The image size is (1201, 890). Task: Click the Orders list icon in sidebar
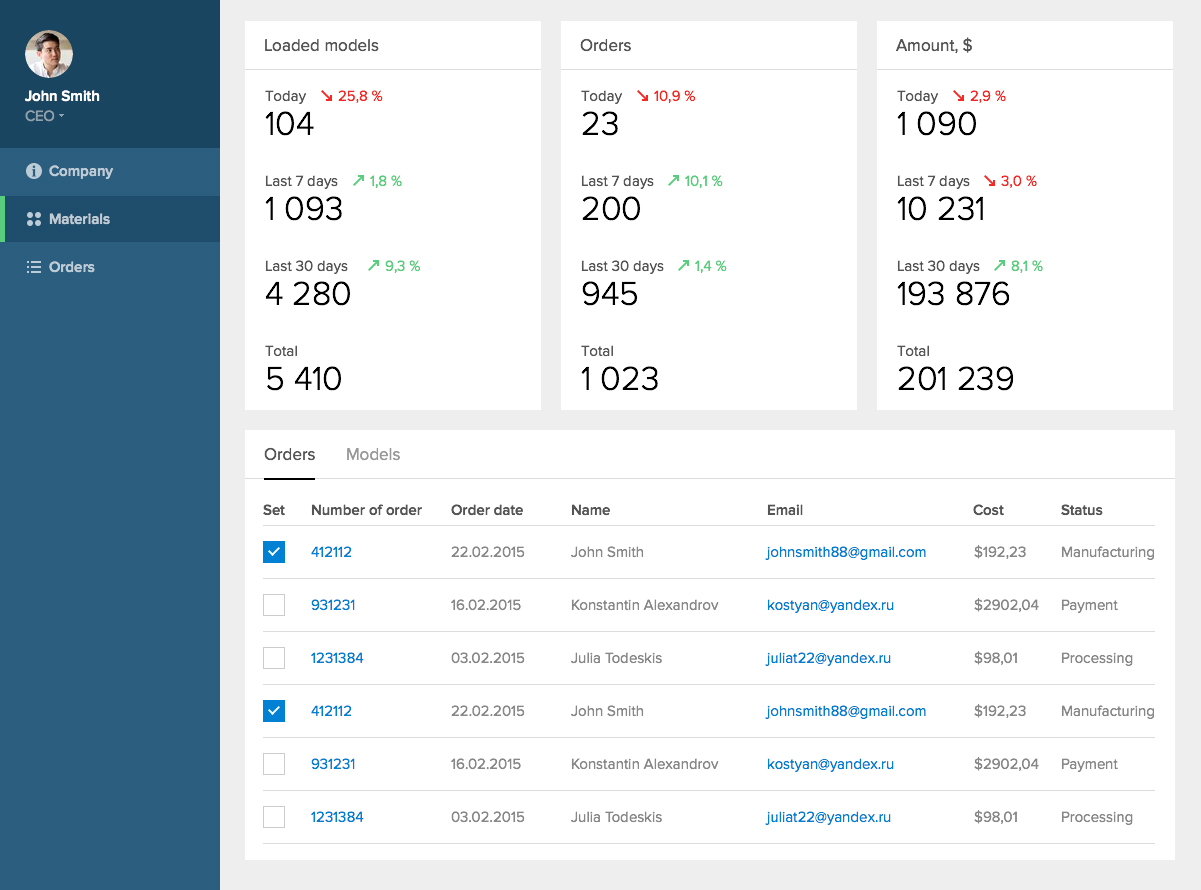pyautogui.click(x=34, y=267)
